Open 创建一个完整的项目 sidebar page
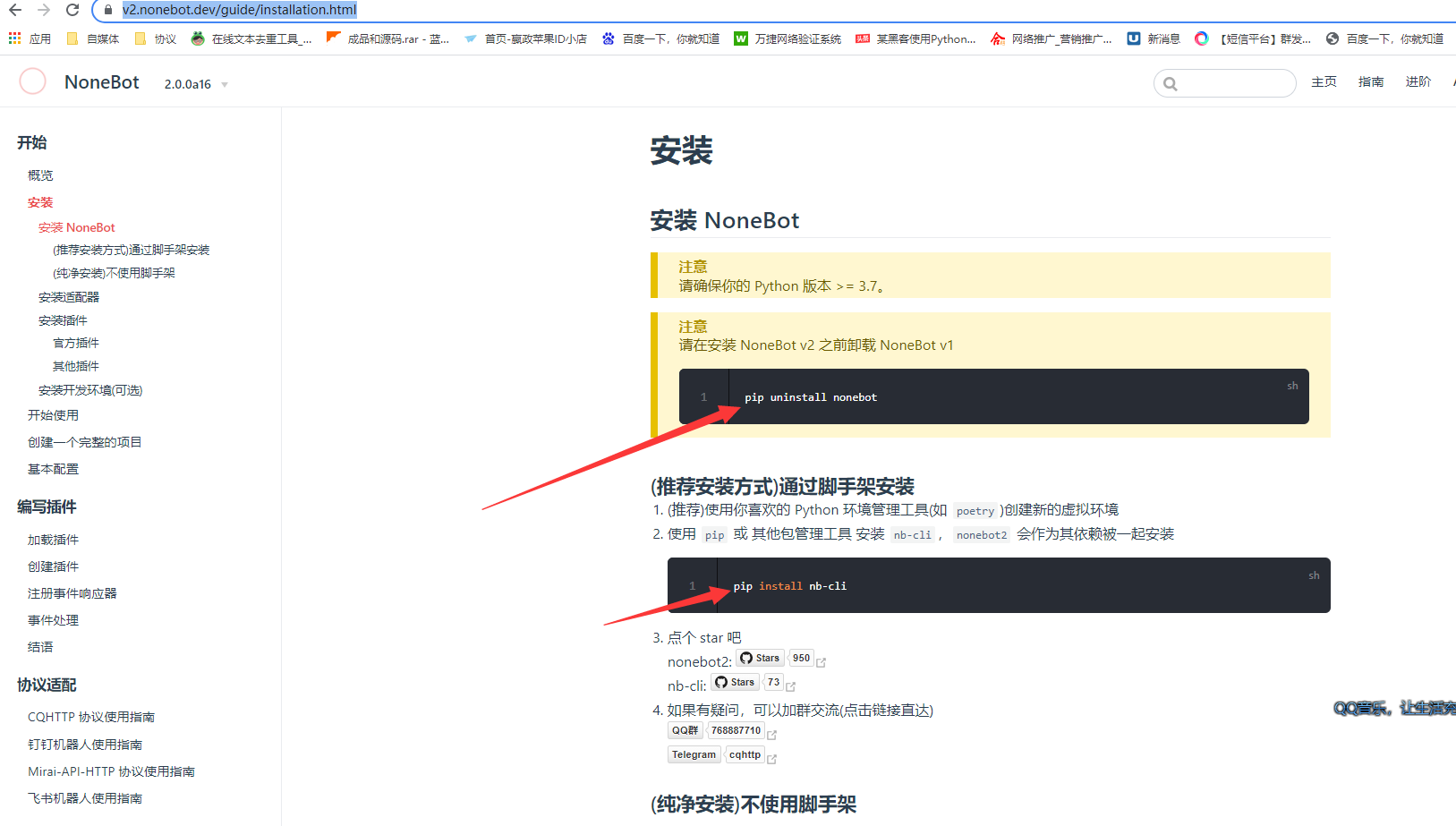This screenshot has width=1456, height=826. tap(85, 442)
